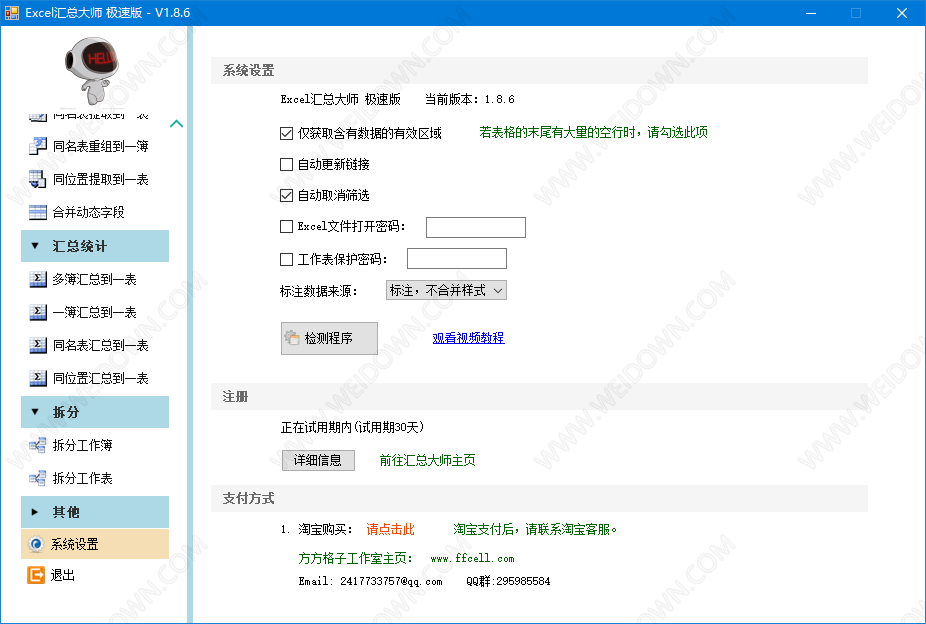The width and height of the screenshot is (926, 624).
Task: Select 同名表重组到一簿 menu item
Action: coord(100,146)
